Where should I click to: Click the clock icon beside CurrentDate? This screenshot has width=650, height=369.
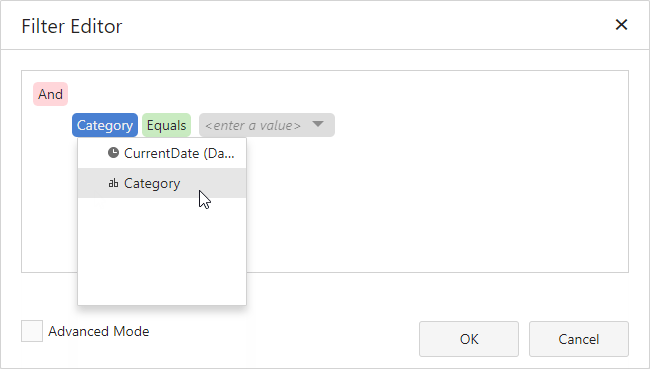[113, 153]
